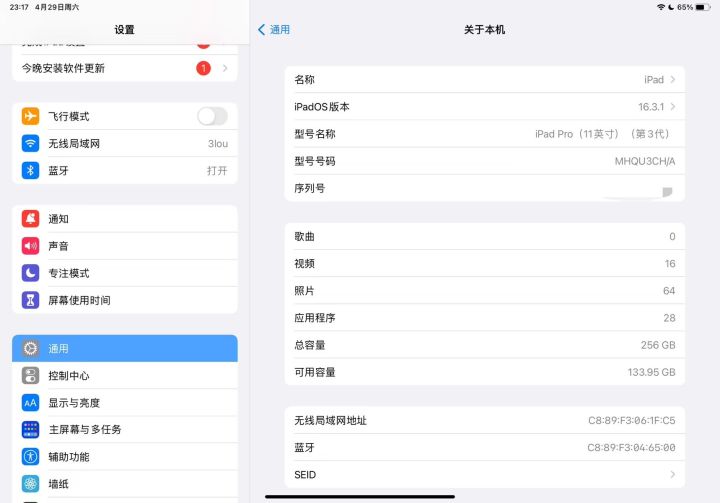Tap the red badge on 今晚安装软件更新
The image size is (720, 503).
(203, 68)
